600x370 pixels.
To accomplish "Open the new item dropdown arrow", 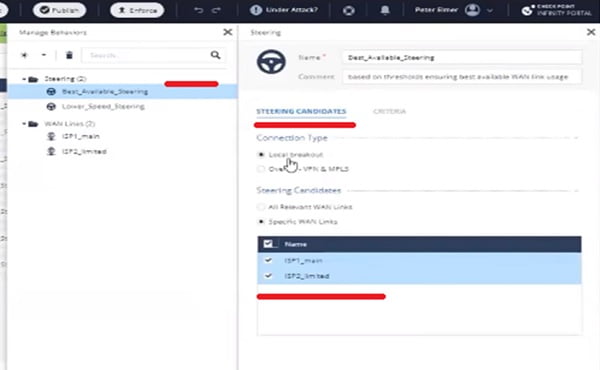I will click(44, 55).
